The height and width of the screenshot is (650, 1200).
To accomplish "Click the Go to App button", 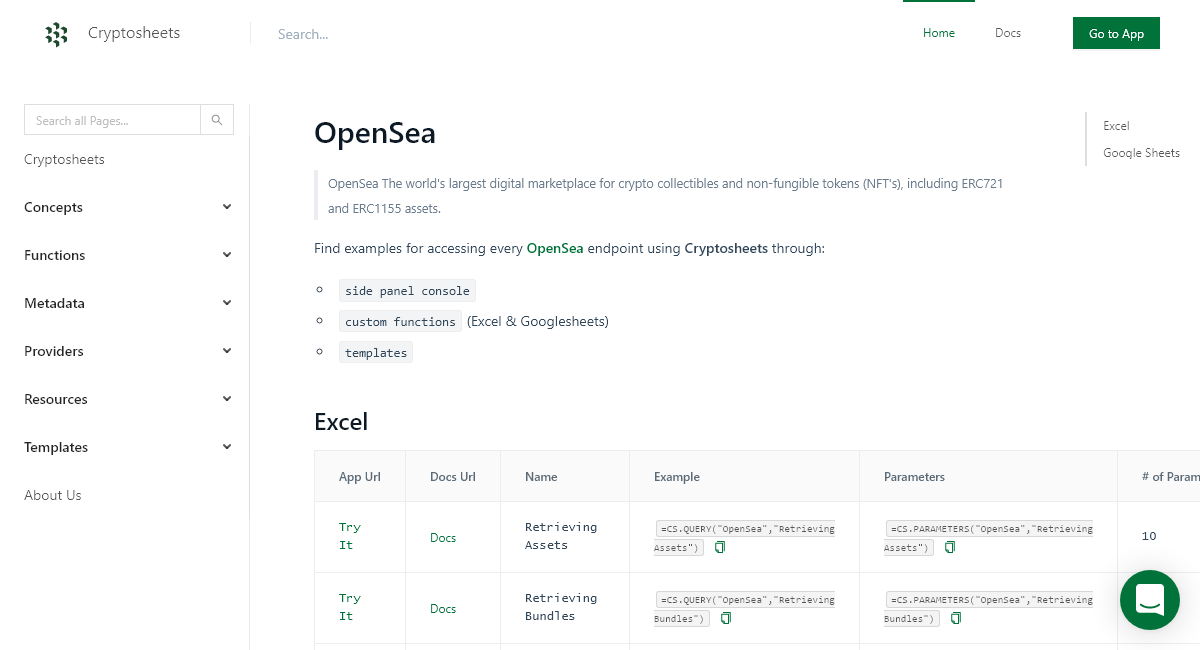I will point(1116,33).
